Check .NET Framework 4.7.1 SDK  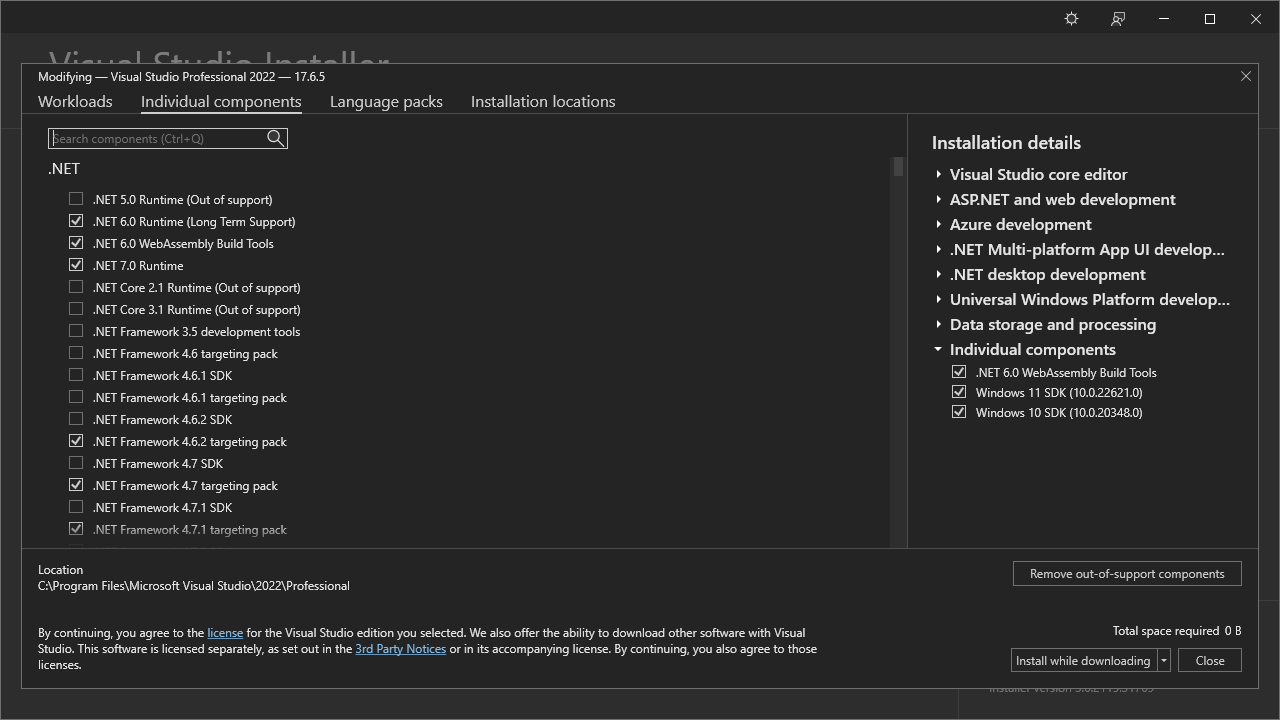point(76,507)
